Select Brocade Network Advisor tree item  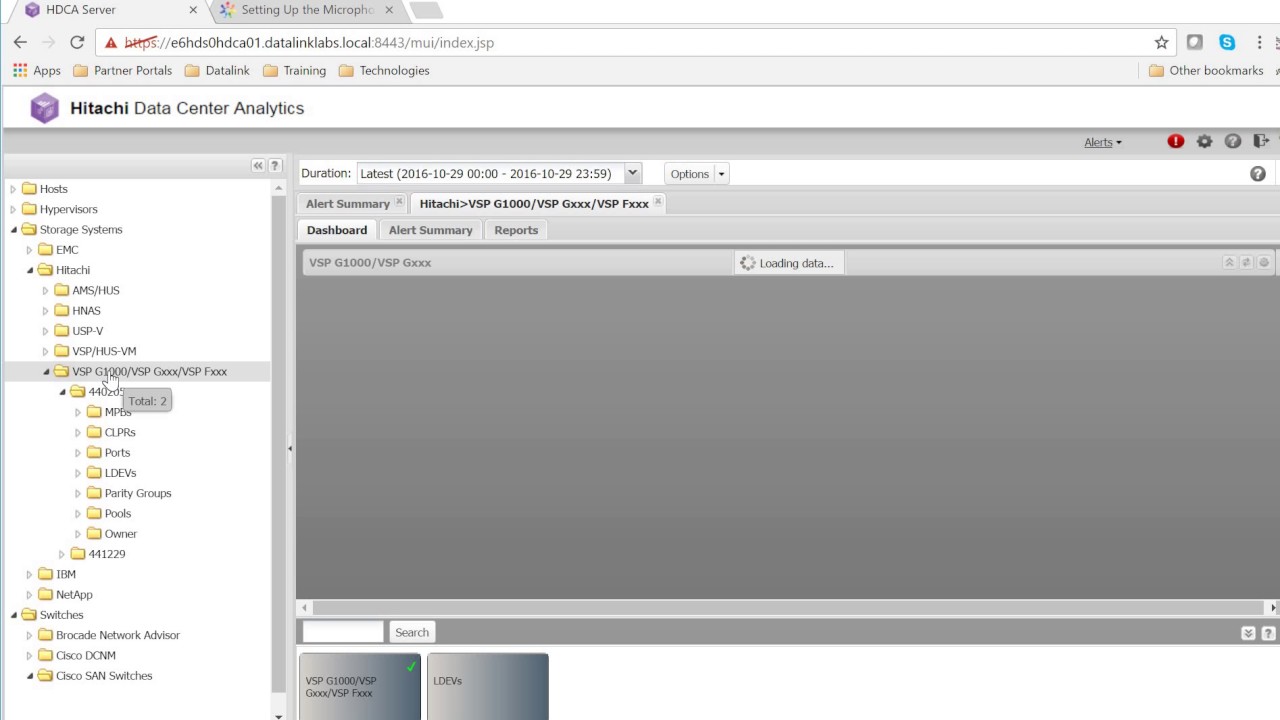(118, 635)
